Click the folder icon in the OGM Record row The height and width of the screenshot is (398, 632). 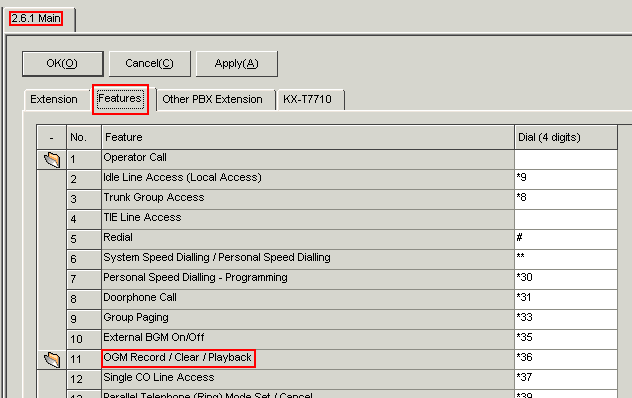click(x=52, y=359)
